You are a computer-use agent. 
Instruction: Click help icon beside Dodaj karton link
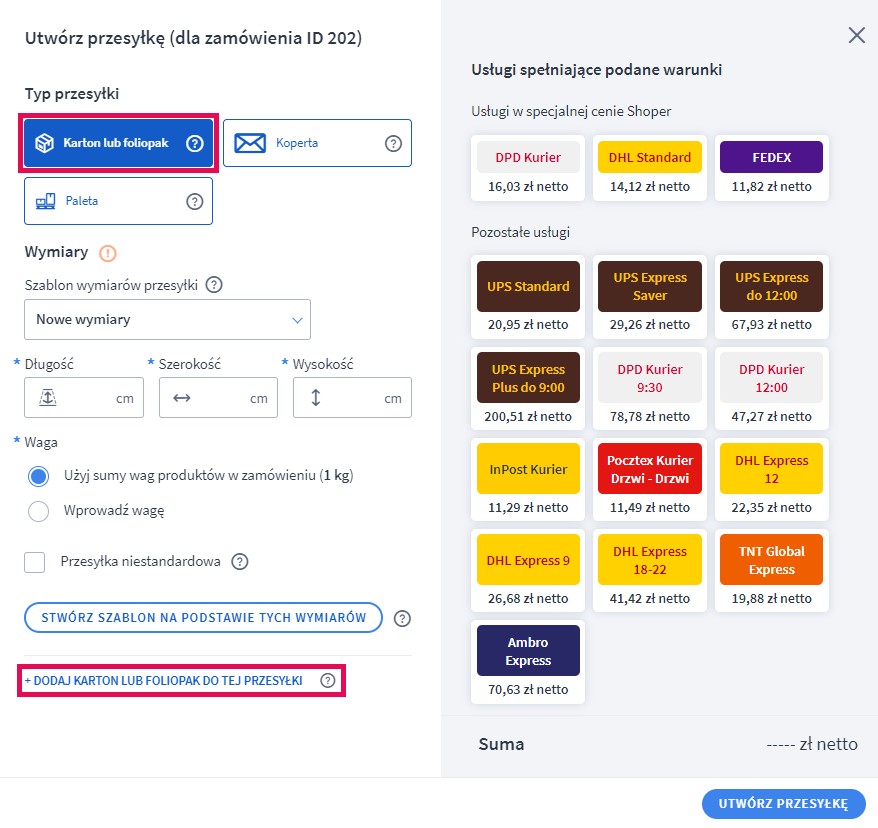click(x=328, y=680)
